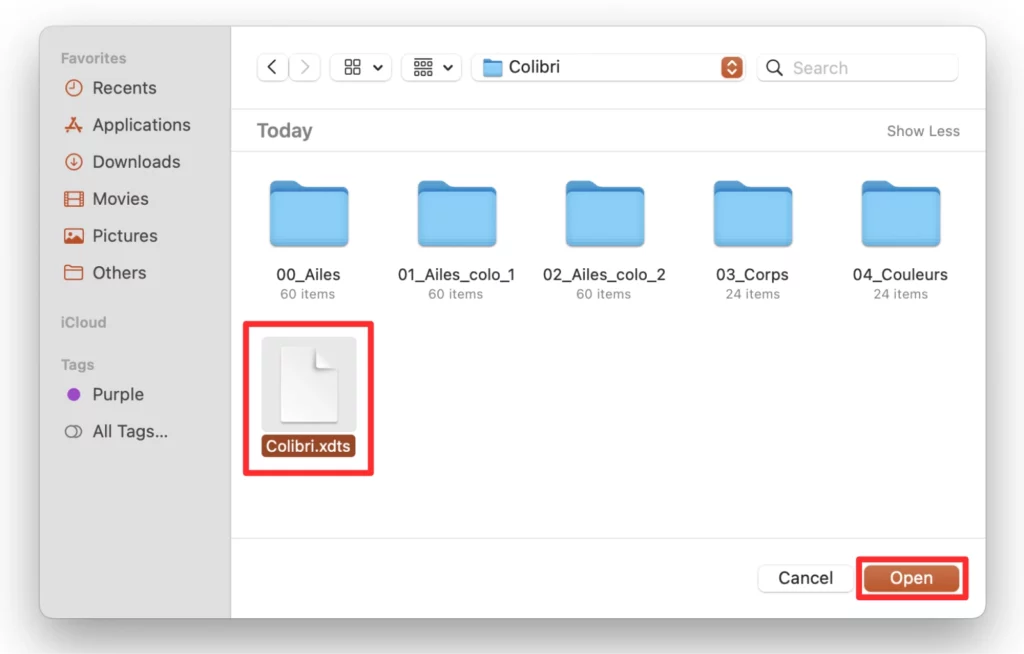Select the Purple tag in sidebar
Screen dimensions: 1024x654
coord(105,395)
